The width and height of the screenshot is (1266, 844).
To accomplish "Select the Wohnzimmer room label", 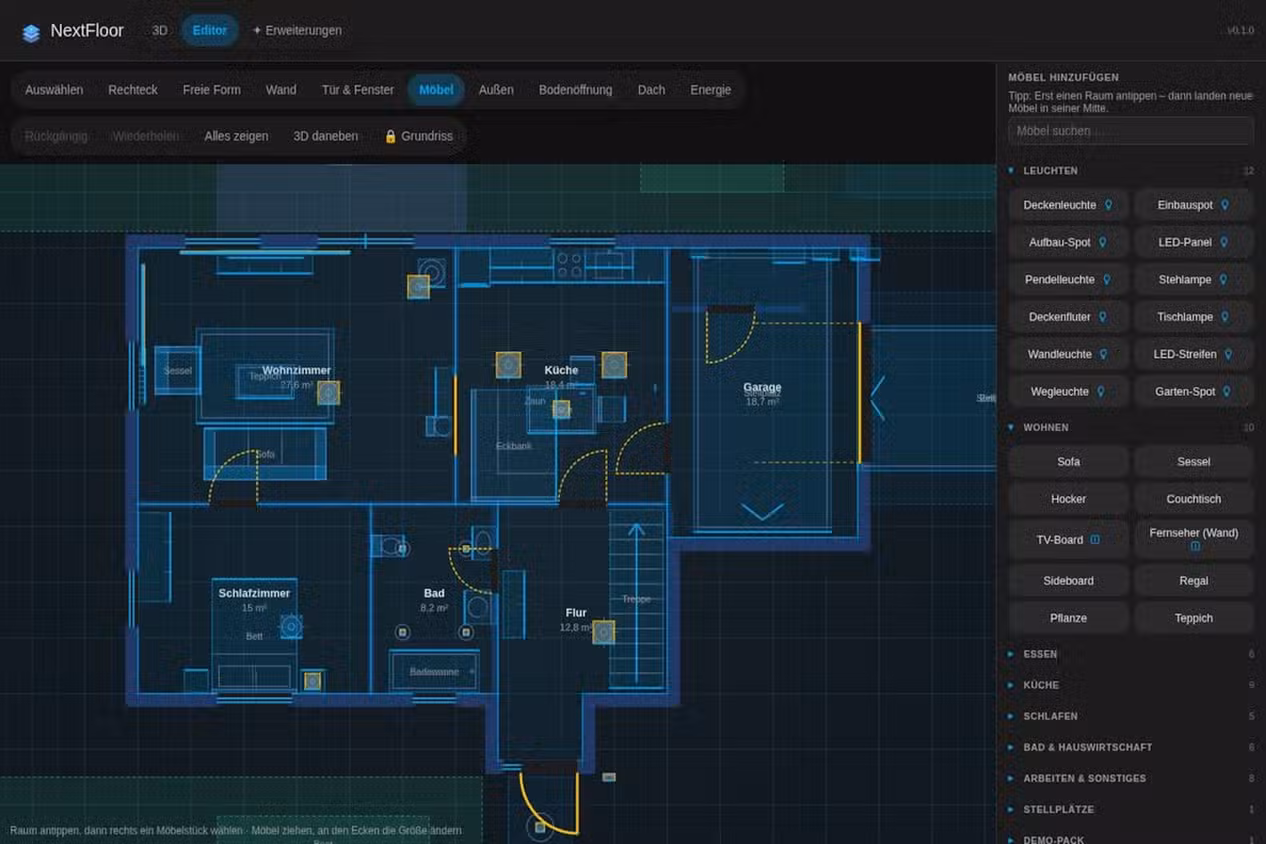I will 296,371.
